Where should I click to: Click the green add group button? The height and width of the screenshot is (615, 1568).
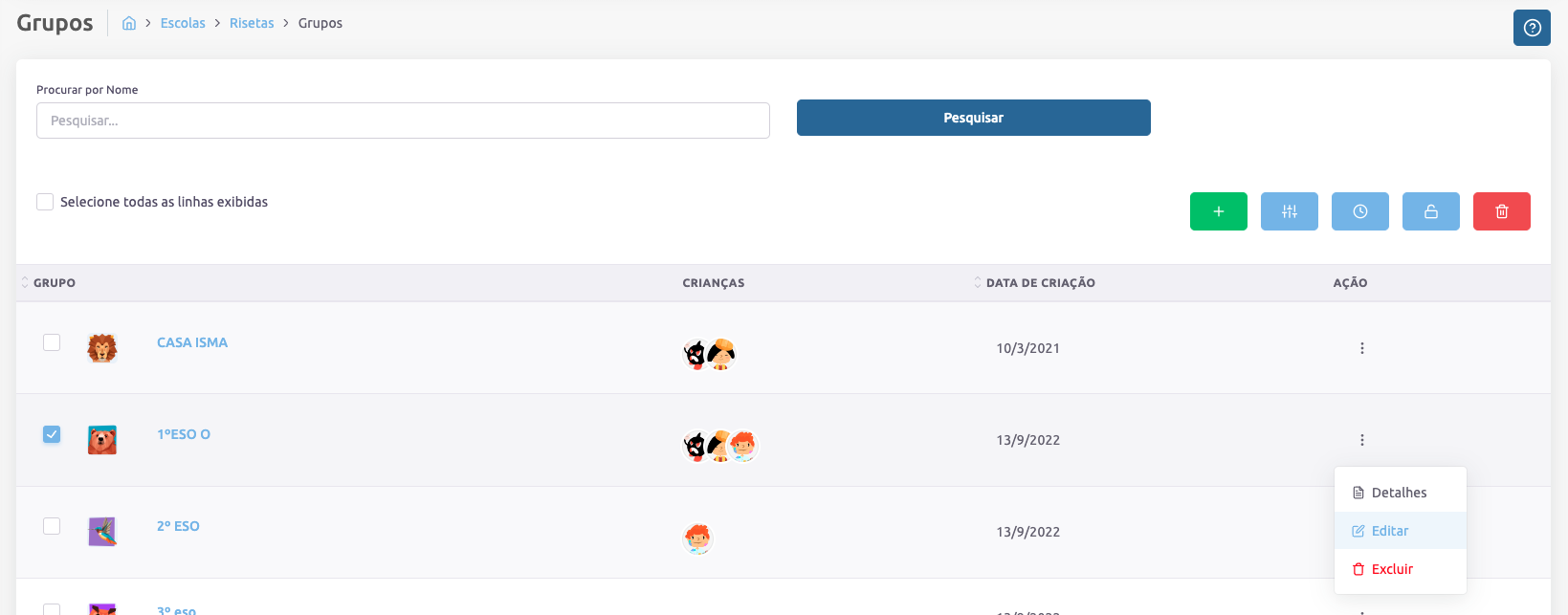pos(1218,211)
